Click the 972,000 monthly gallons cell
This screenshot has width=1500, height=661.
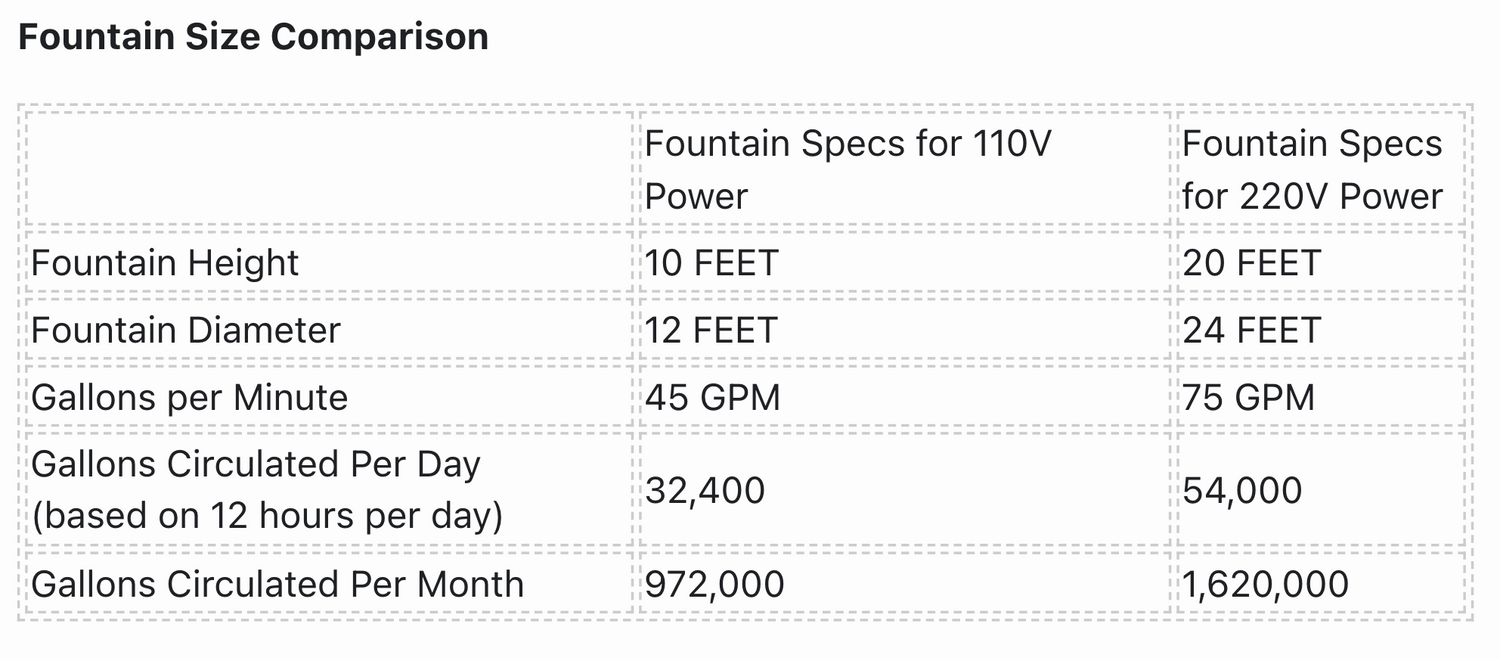tap(715, 584)
